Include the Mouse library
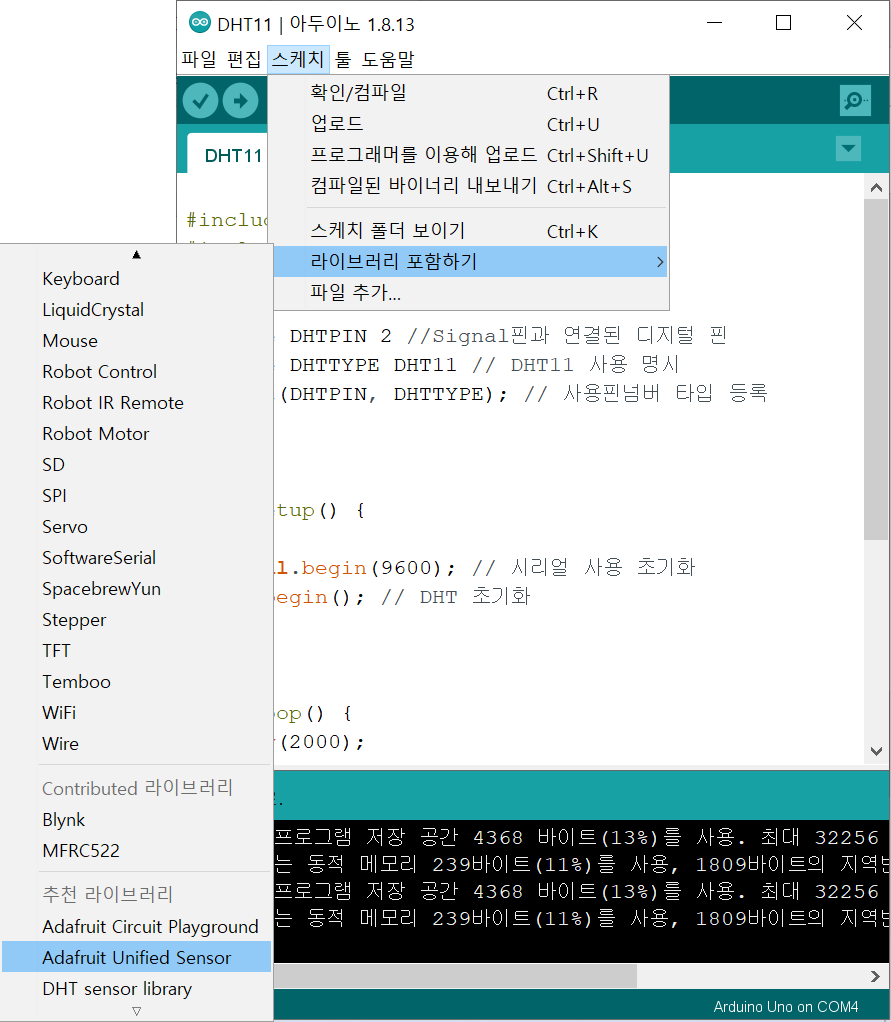The height and width of the screenshot is (1022, 891). 137,341
